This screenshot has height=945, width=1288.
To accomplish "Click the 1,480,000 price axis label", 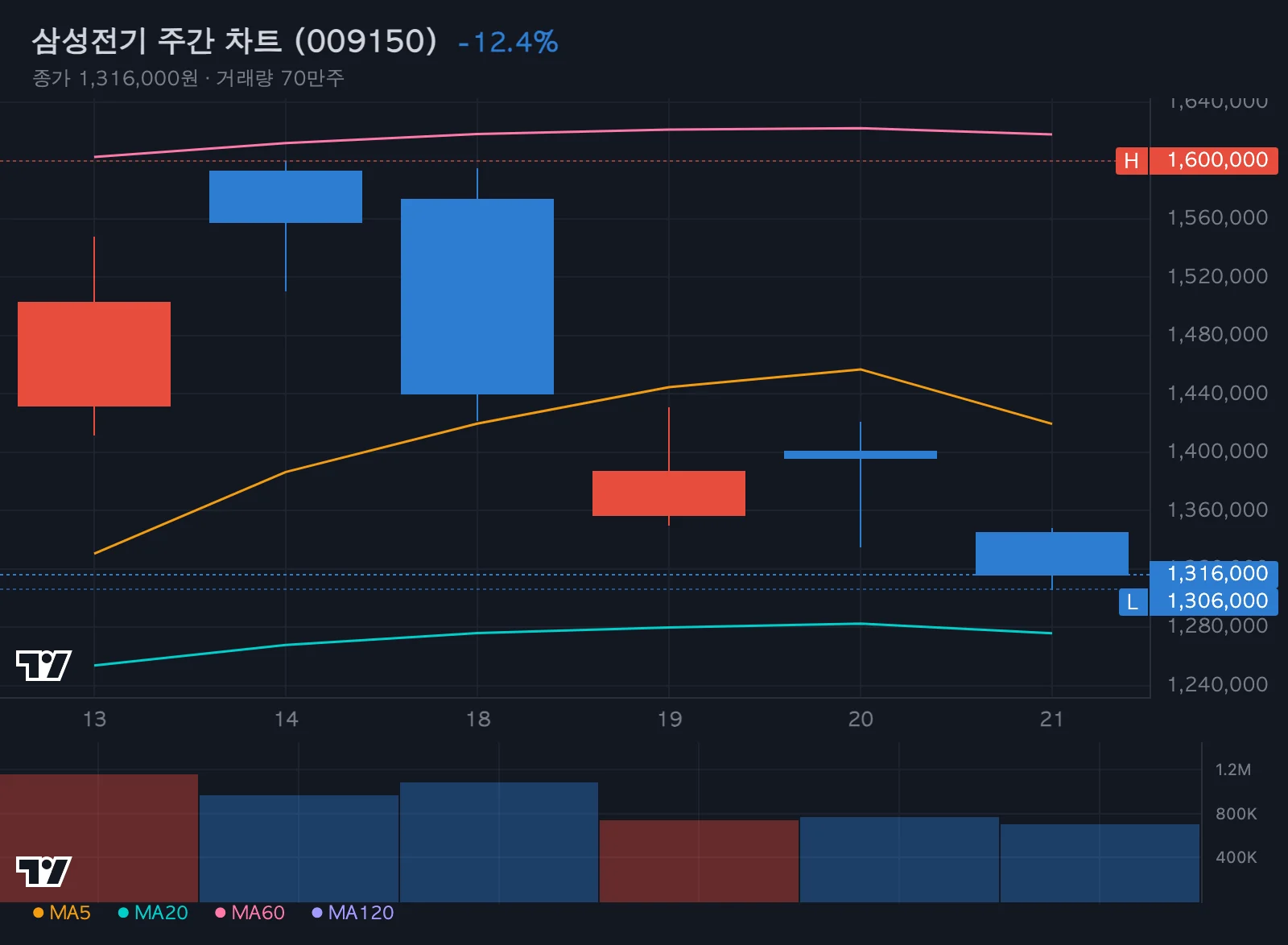I will 1217,334.
